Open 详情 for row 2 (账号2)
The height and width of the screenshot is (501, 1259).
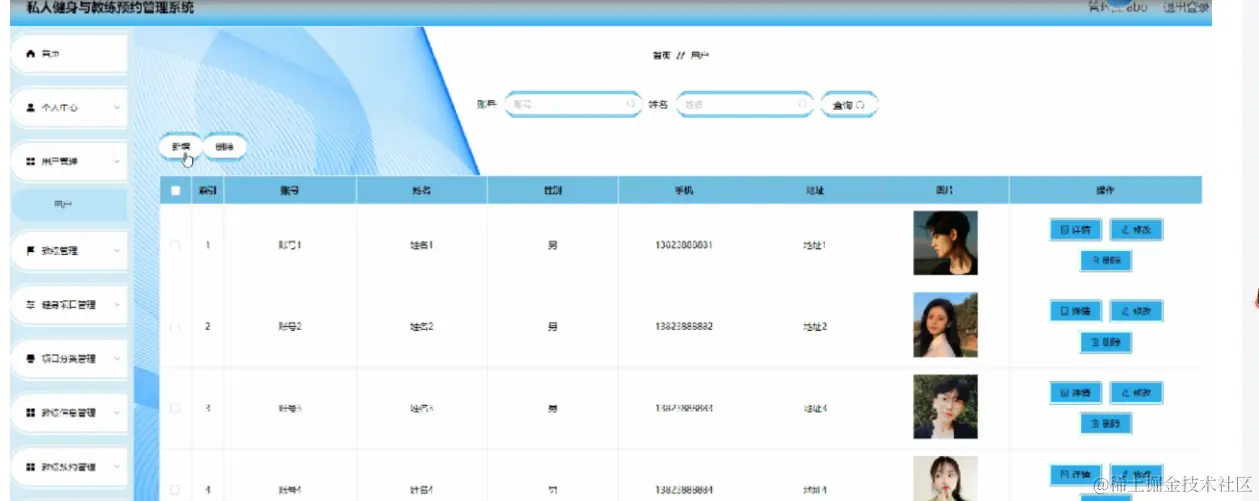1075,311
